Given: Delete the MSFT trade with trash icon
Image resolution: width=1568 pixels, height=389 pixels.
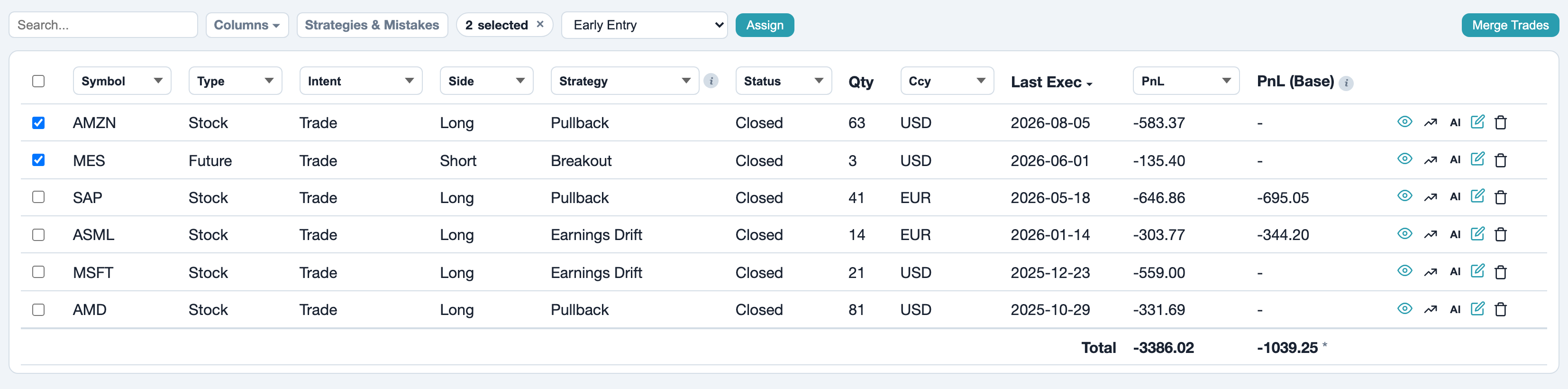Looking at the screenshot, I should [1501, 272].
